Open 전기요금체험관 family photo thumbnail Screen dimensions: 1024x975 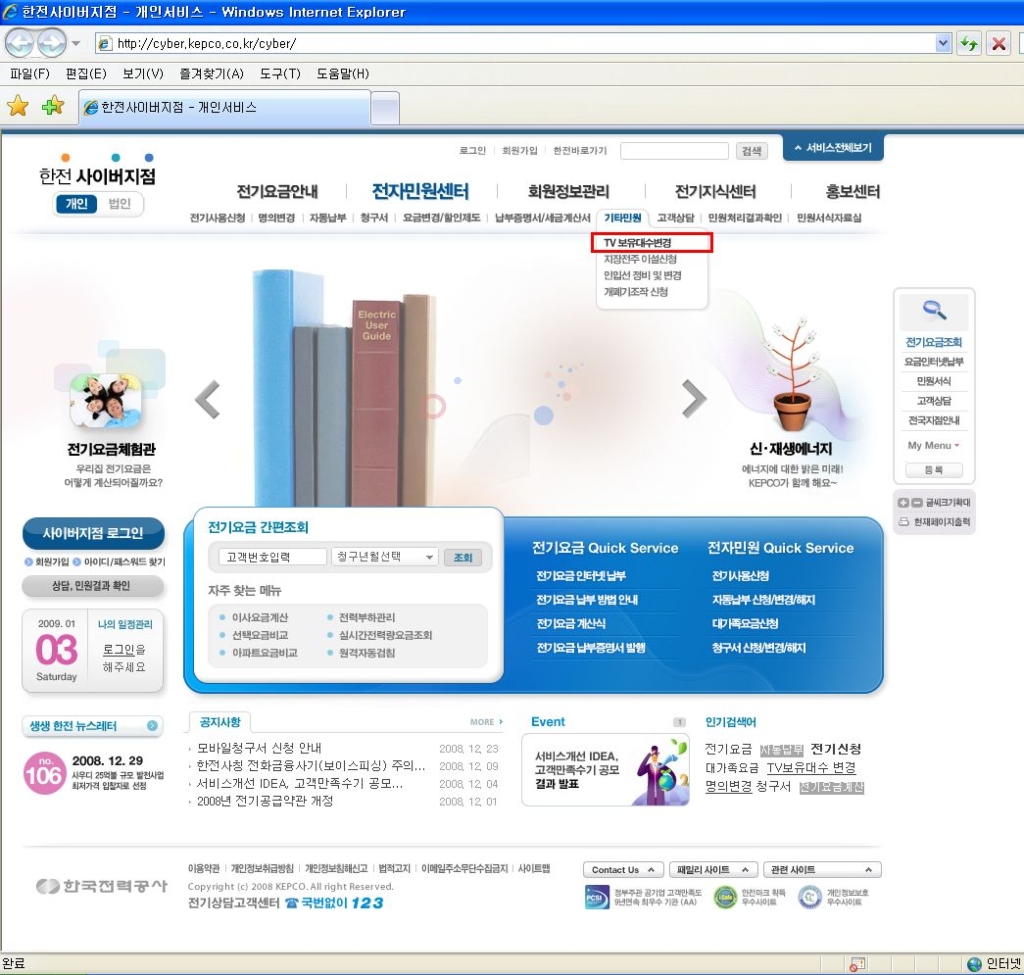(x=105, y=400)
